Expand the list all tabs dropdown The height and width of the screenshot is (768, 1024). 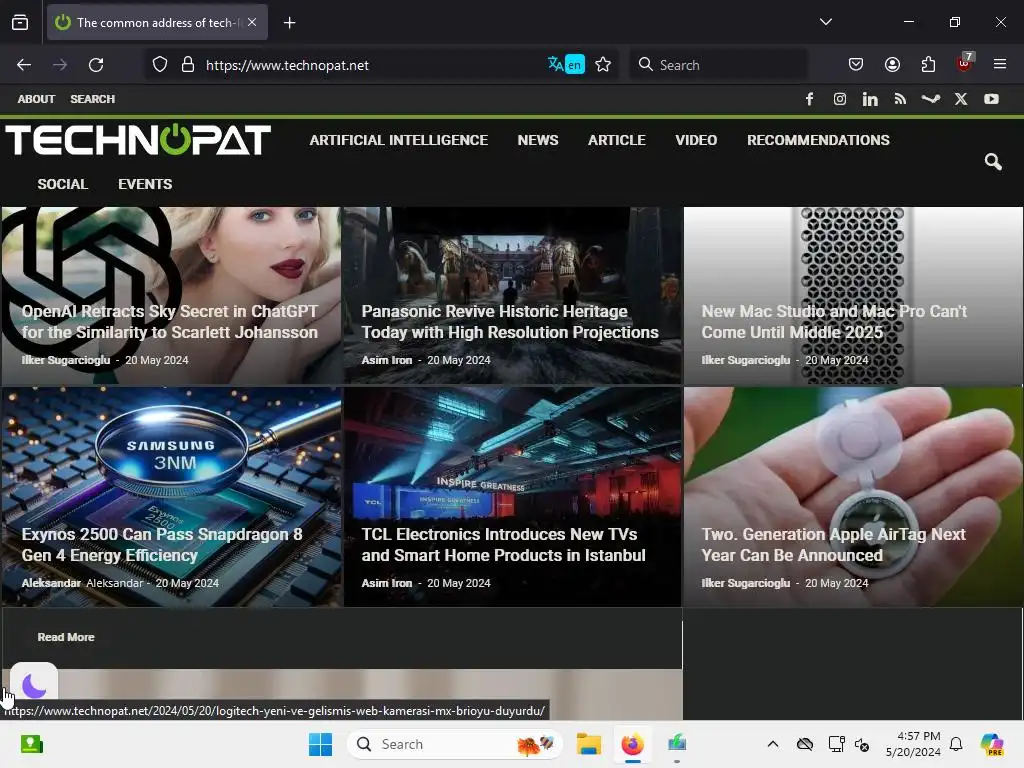pos(825,22)
